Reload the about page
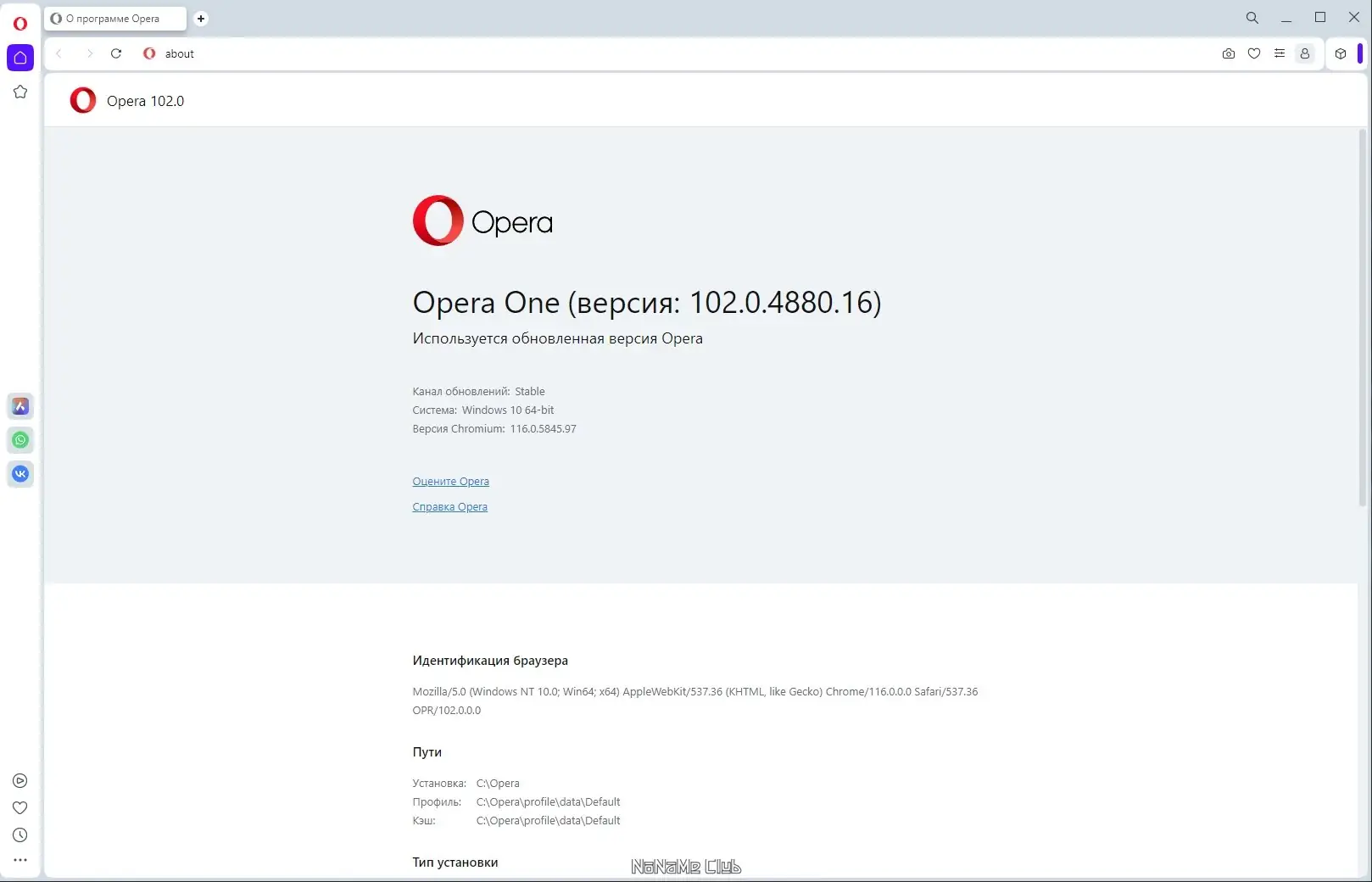The image size is (1372, 882). coord(116,53)
